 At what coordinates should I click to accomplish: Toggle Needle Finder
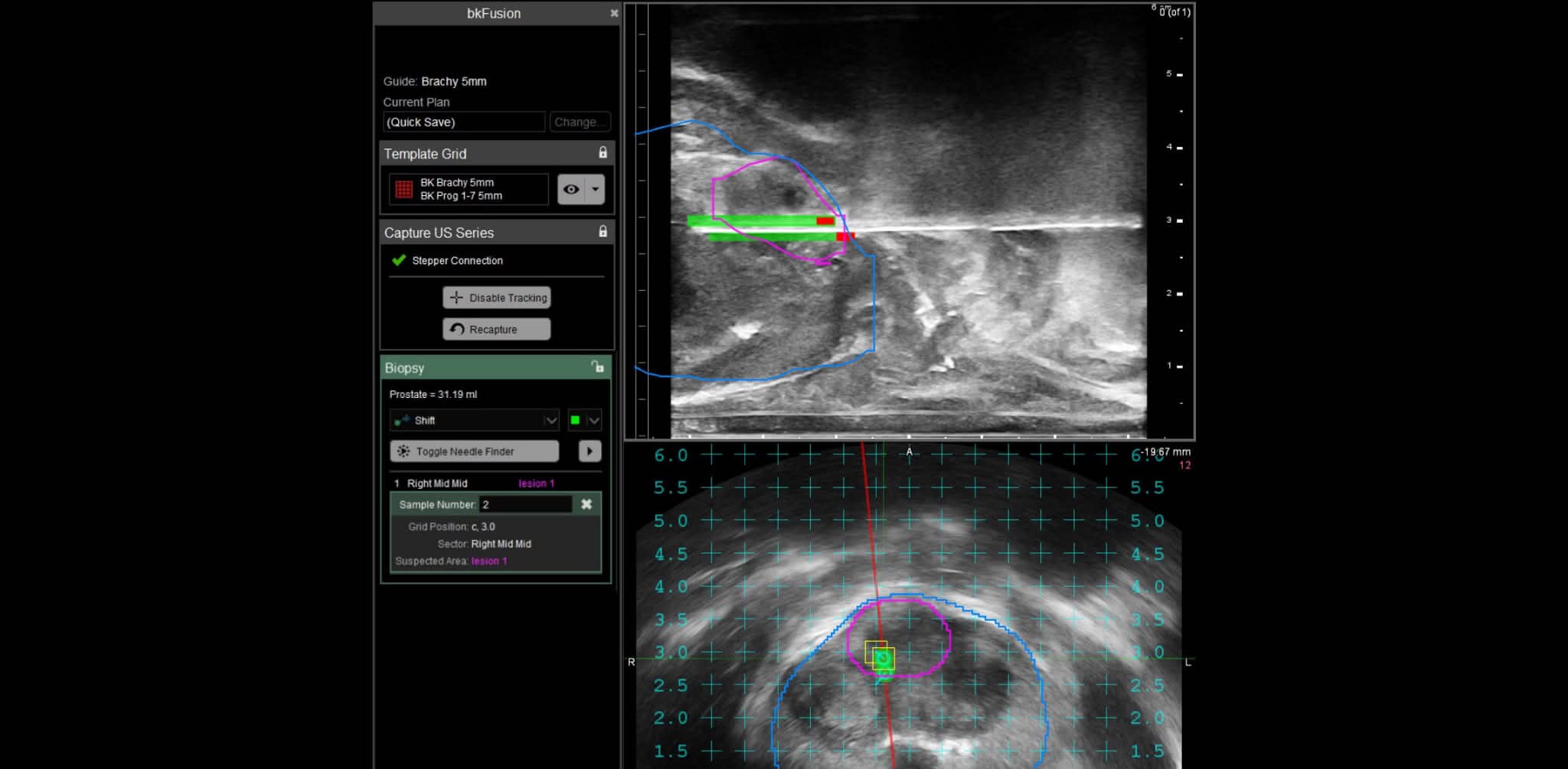pyautogui.click(x=474, y=451)
